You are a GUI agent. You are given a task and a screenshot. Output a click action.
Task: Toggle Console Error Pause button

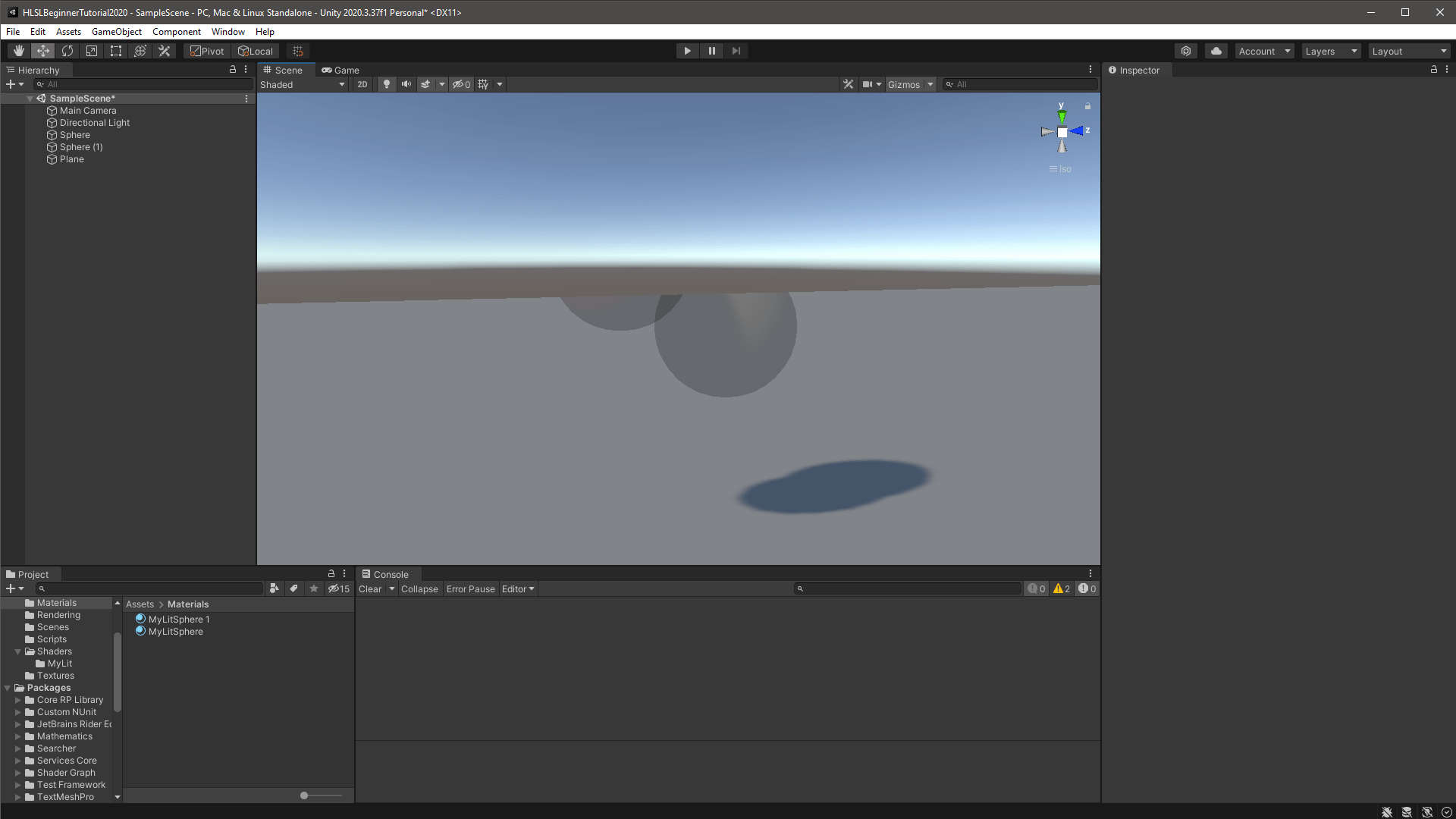[470, 589]
